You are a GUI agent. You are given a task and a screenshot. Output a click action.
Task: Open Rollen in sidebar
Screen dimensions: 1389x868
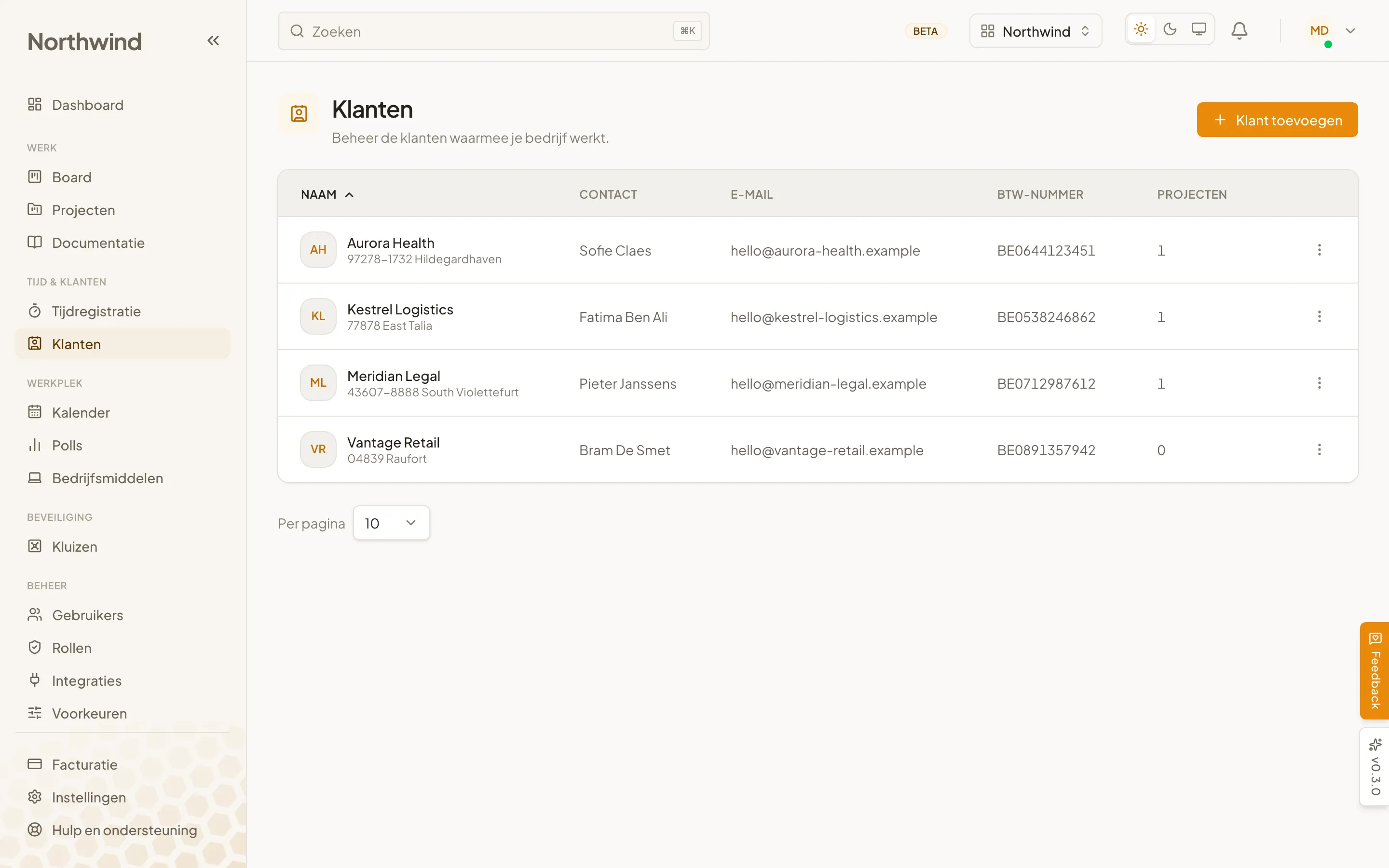pos(123,648)
